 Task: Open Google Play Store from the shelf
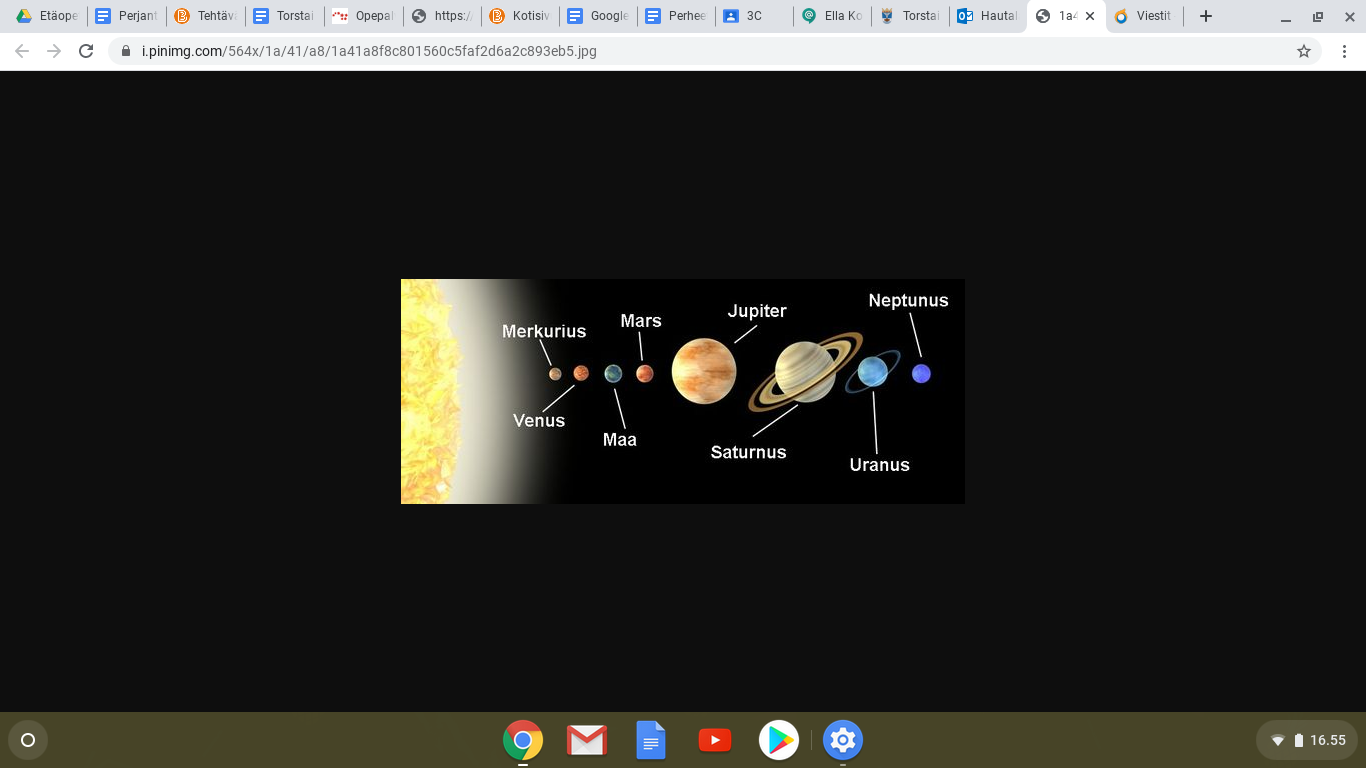(778, 740)
